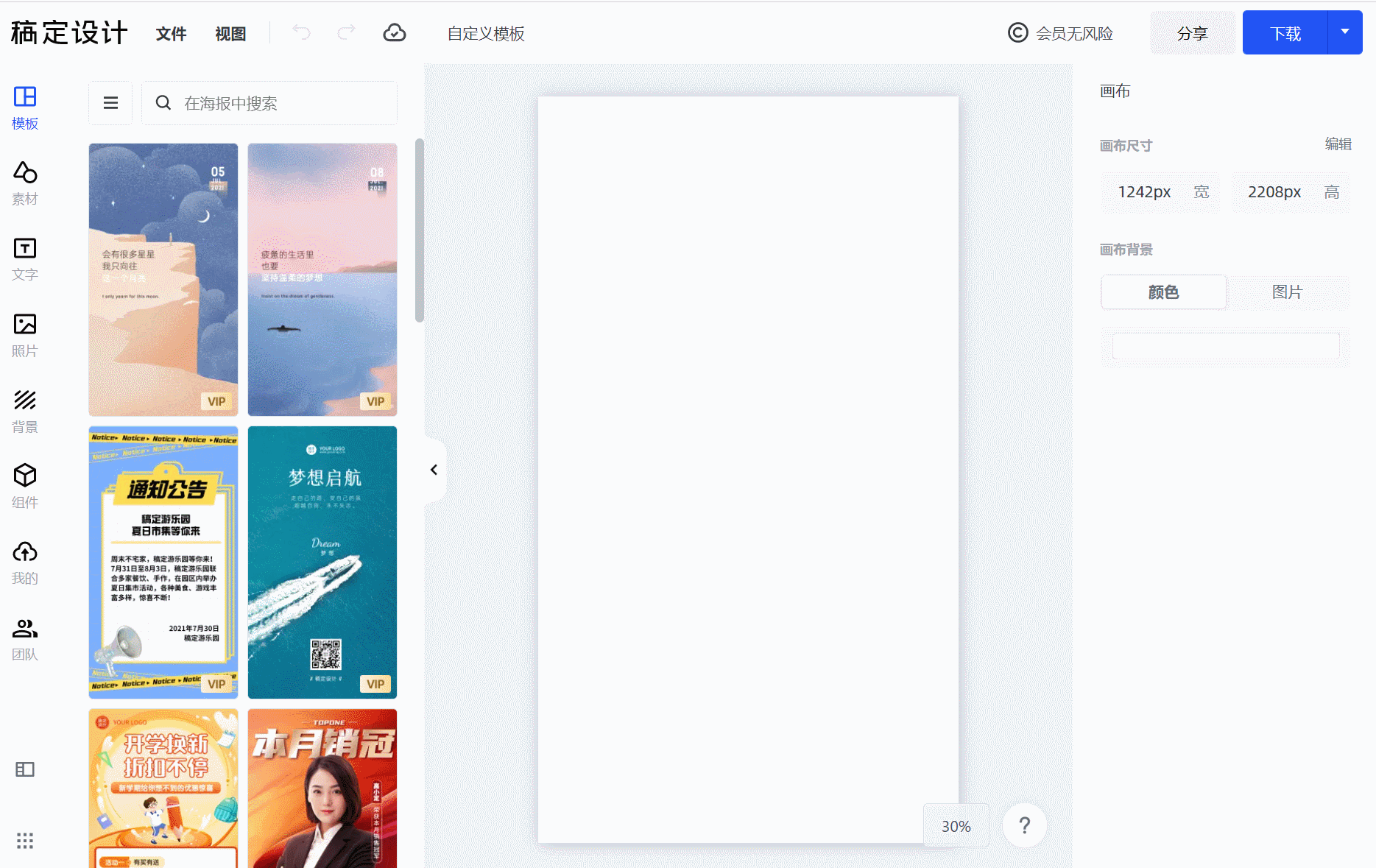Open the 素材 materials panel
Viewport: 1376px width, 868px height.
(x=25, y=183)
